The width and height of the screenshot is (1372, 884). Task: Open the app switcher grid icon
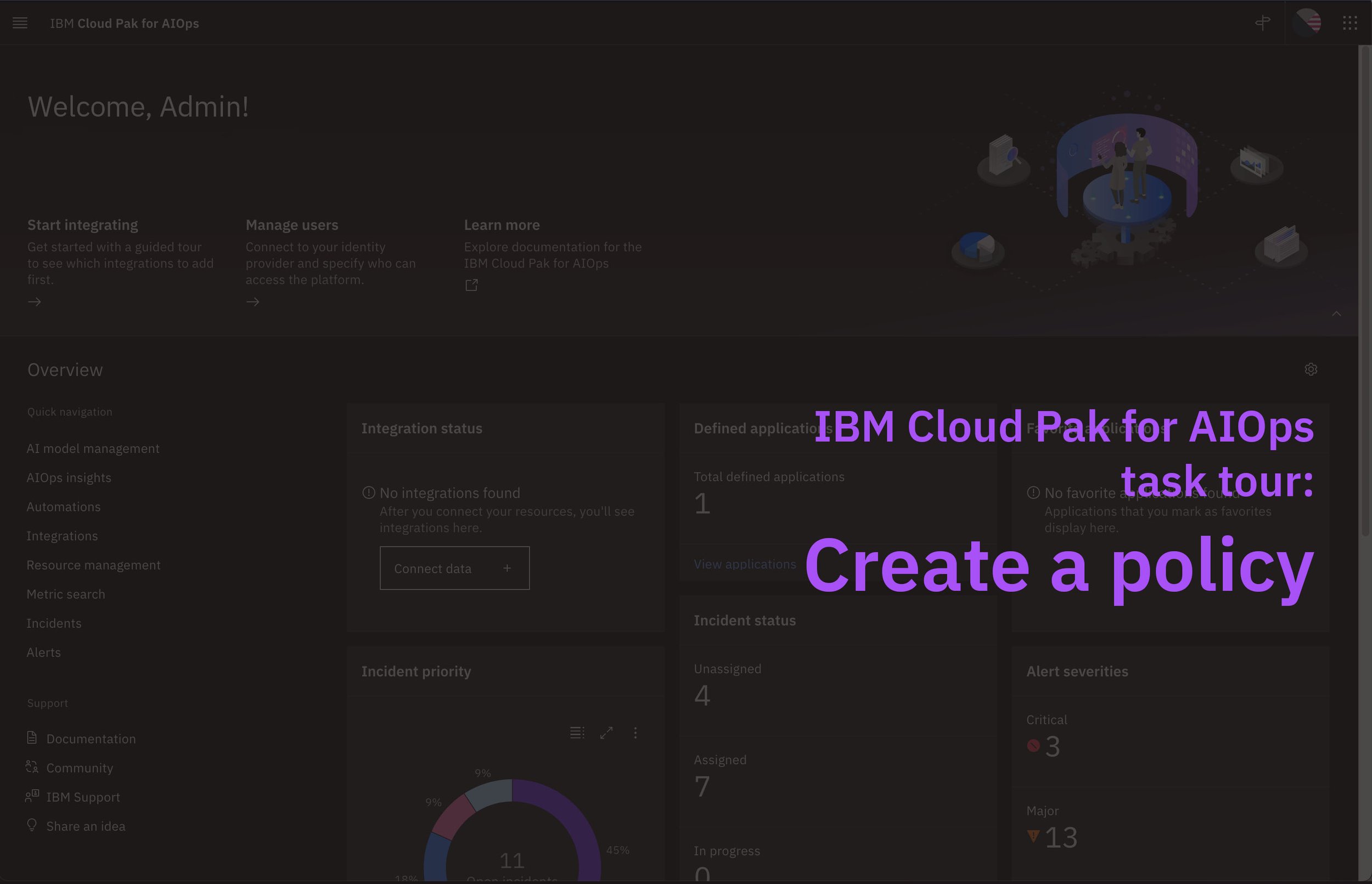tap(1349, 23)
